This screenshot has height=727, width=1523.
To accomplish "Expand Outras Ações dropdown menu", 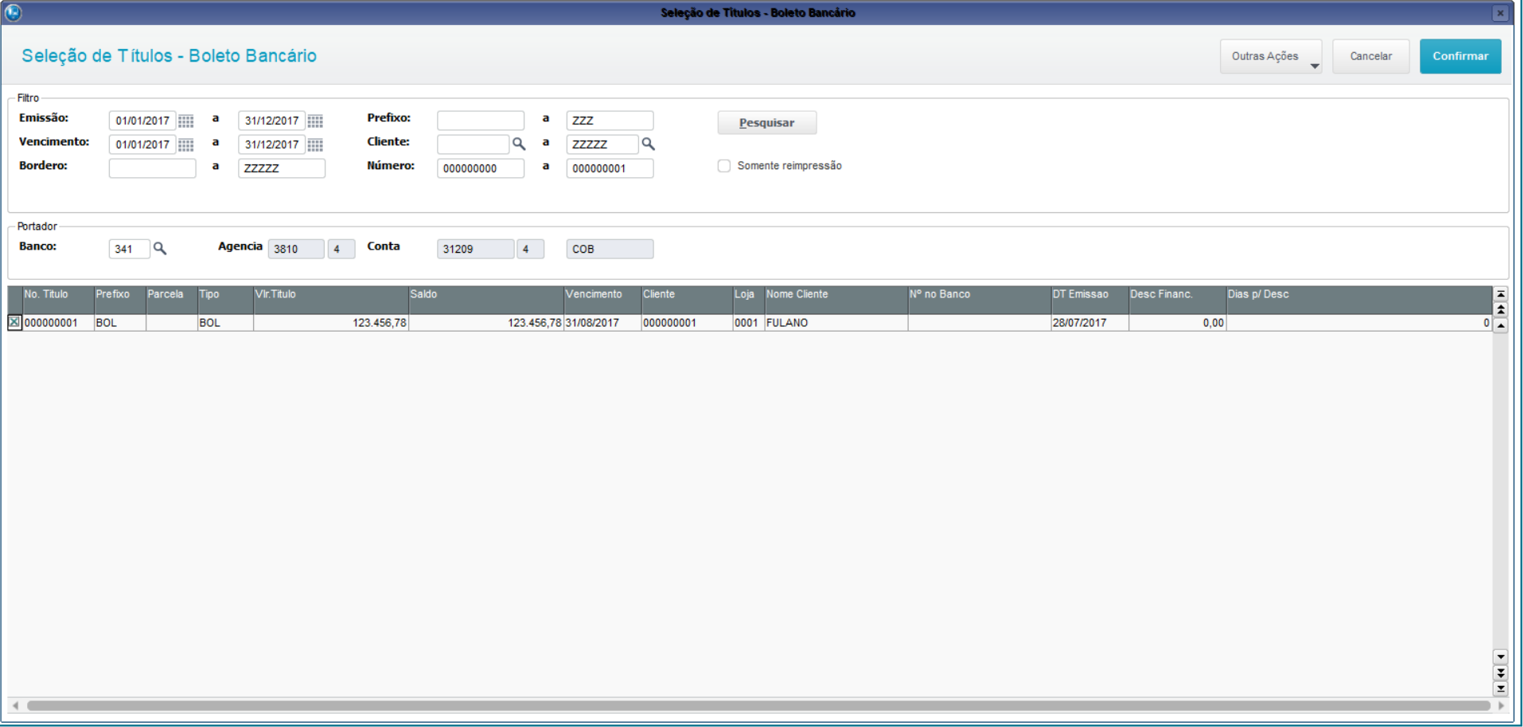I will [1270, 57].
